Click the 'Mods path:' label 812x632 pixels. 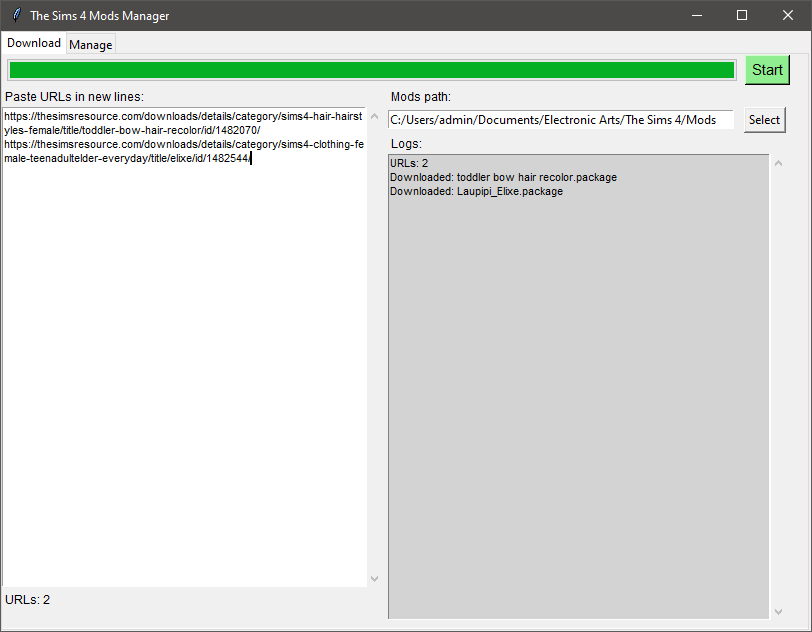pyautogui.click(x=421, y=97)
